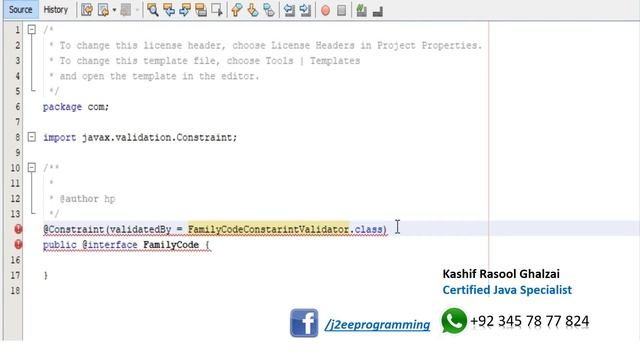Click the '.class)' text on Constraint line
The image size is (640, 360).
[x=369, y=229]
